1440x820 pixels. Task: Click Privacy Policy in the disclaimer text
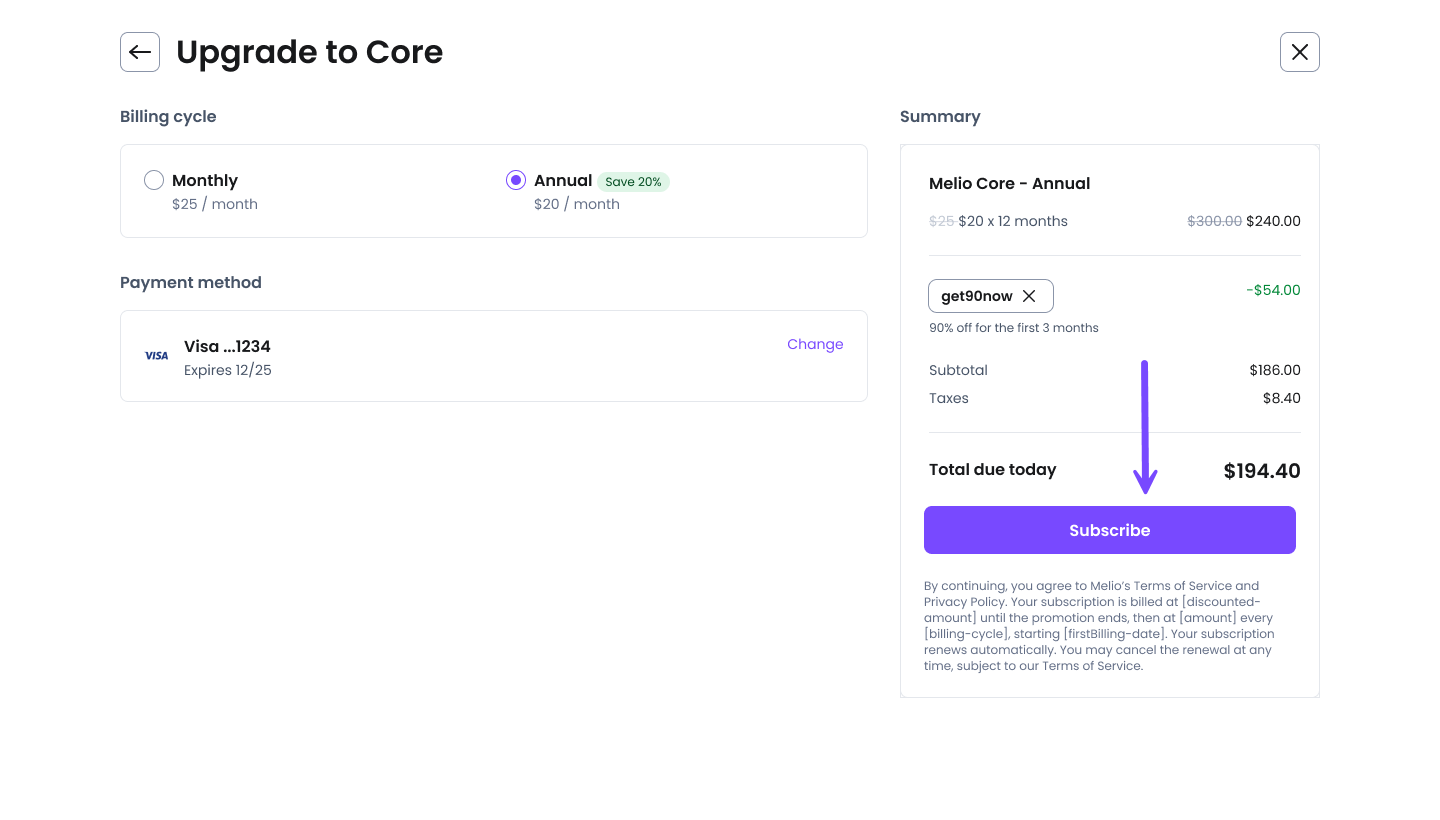coord(955,602)
